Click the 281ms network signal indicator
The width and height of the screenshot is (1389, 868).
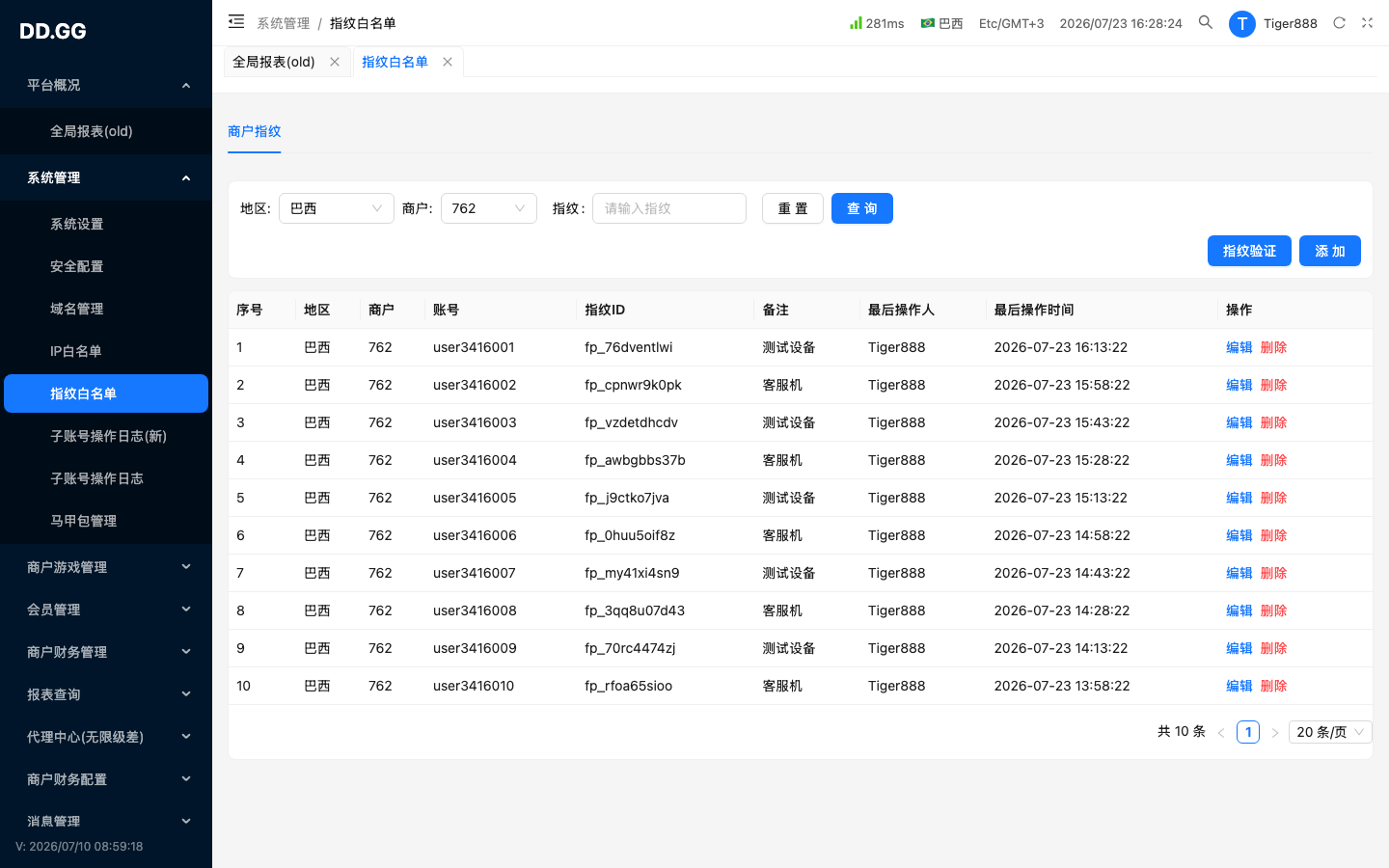[x=877, y=23]
